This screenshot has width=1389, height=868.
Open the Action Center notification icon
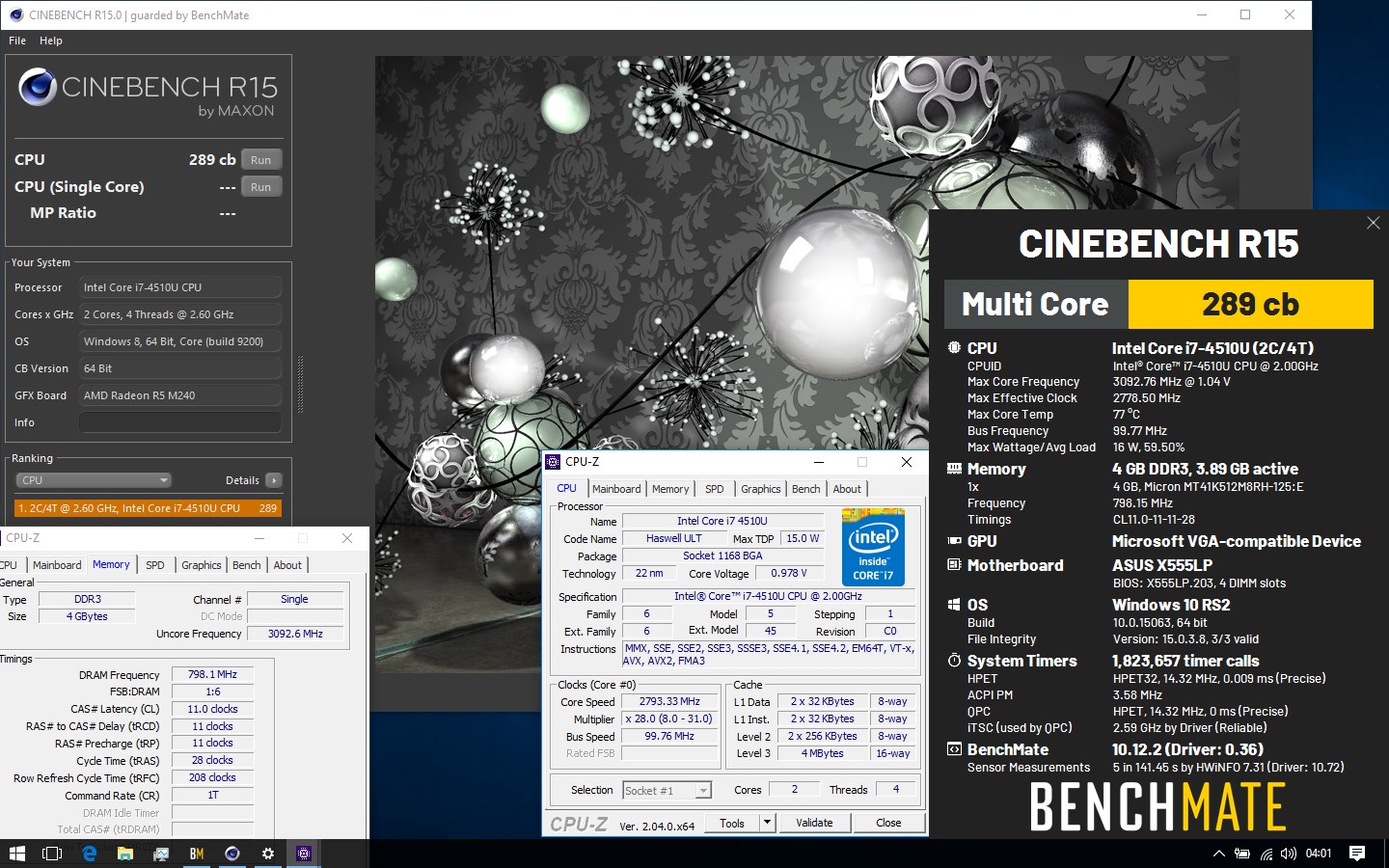1357,854
